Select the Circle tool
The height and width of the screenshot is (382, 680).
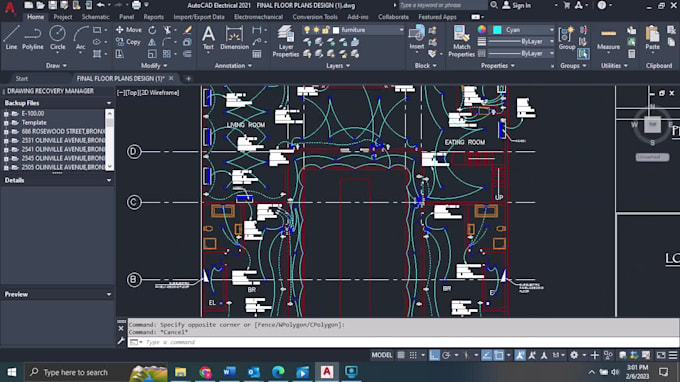(57, 38)
